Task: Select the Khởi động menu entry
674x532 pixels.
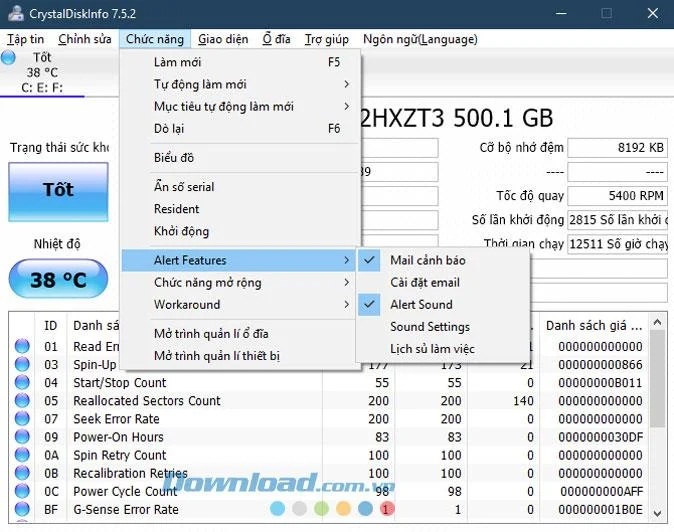Action: point(241,231)
